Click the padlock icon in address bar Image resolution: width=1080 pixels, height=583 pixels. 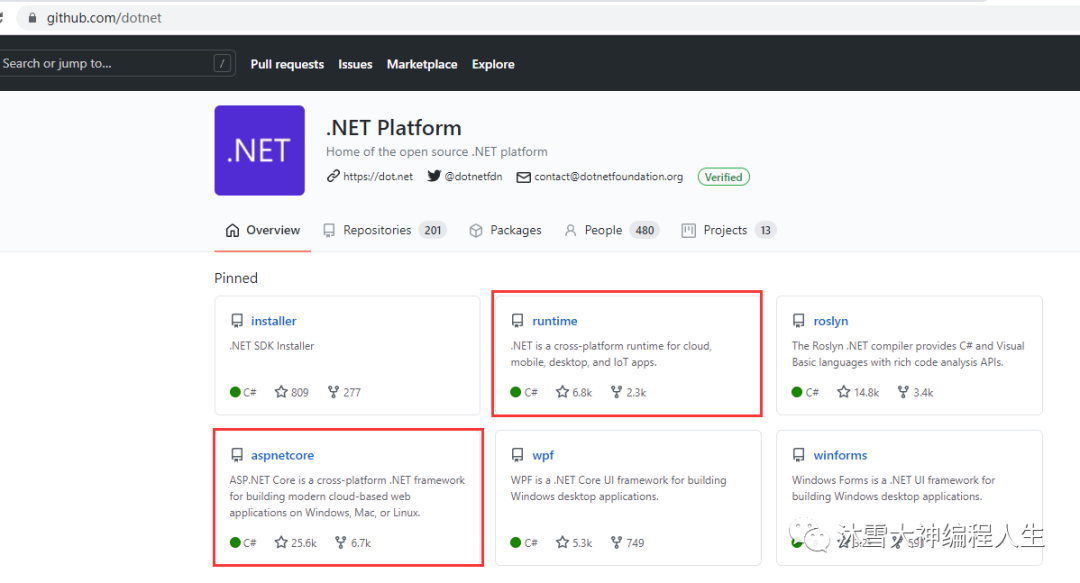click(32, 18)
